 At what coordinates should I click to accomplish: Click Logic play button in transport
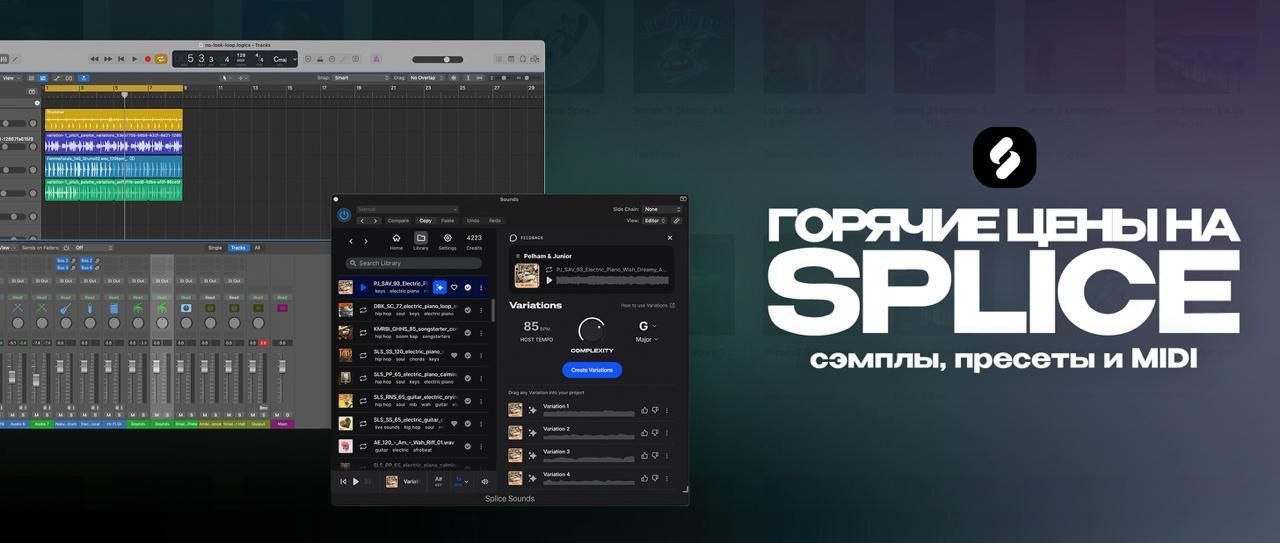point(134,59)
